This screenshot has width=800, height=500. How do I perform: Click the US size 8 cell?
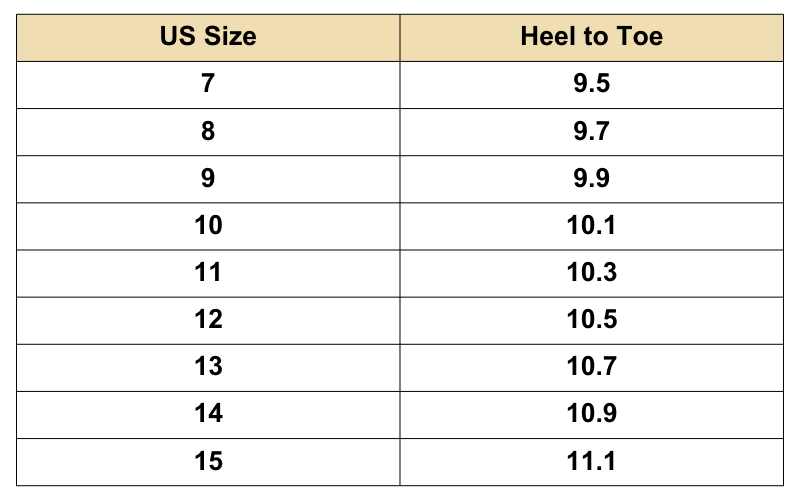click(x=208, y=131)
